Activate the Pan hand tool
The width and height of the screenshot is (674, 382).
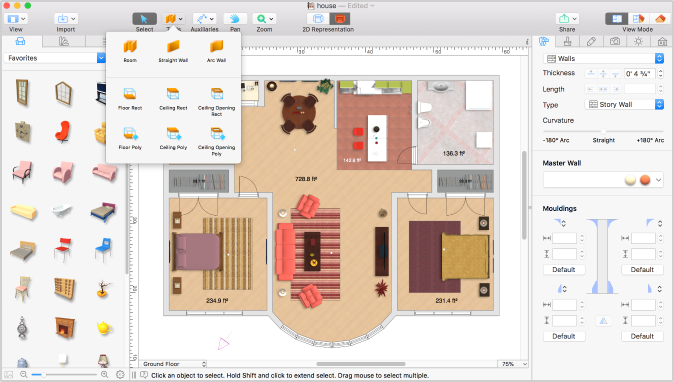coord(235,19)
